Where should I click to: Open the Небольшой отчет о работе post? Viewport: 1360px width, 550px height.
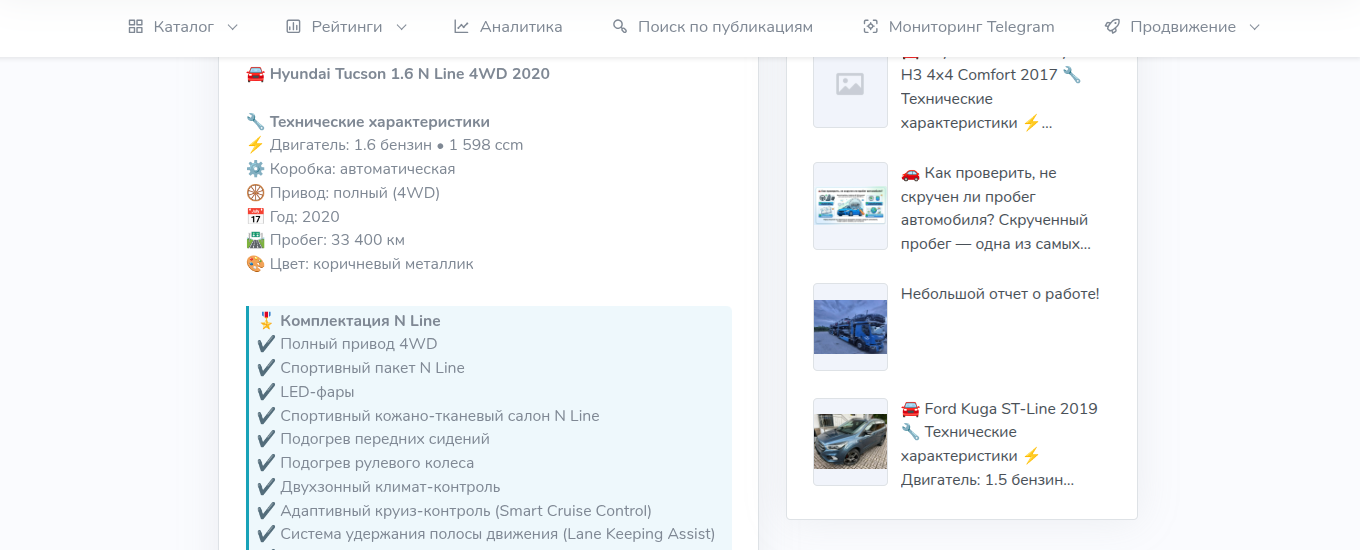tap(1000, 294)
